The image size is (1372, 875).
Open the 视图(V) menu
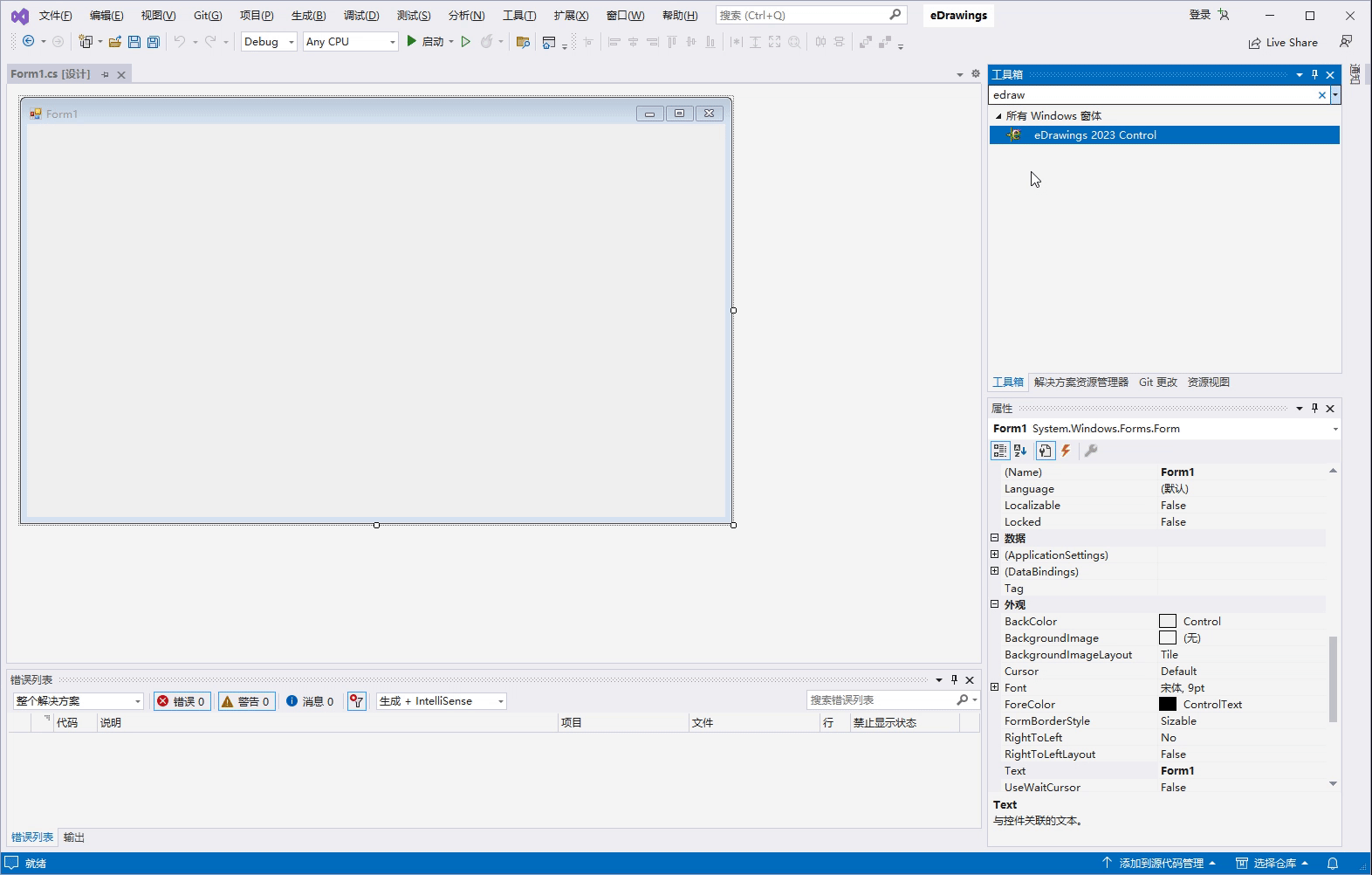158,15
